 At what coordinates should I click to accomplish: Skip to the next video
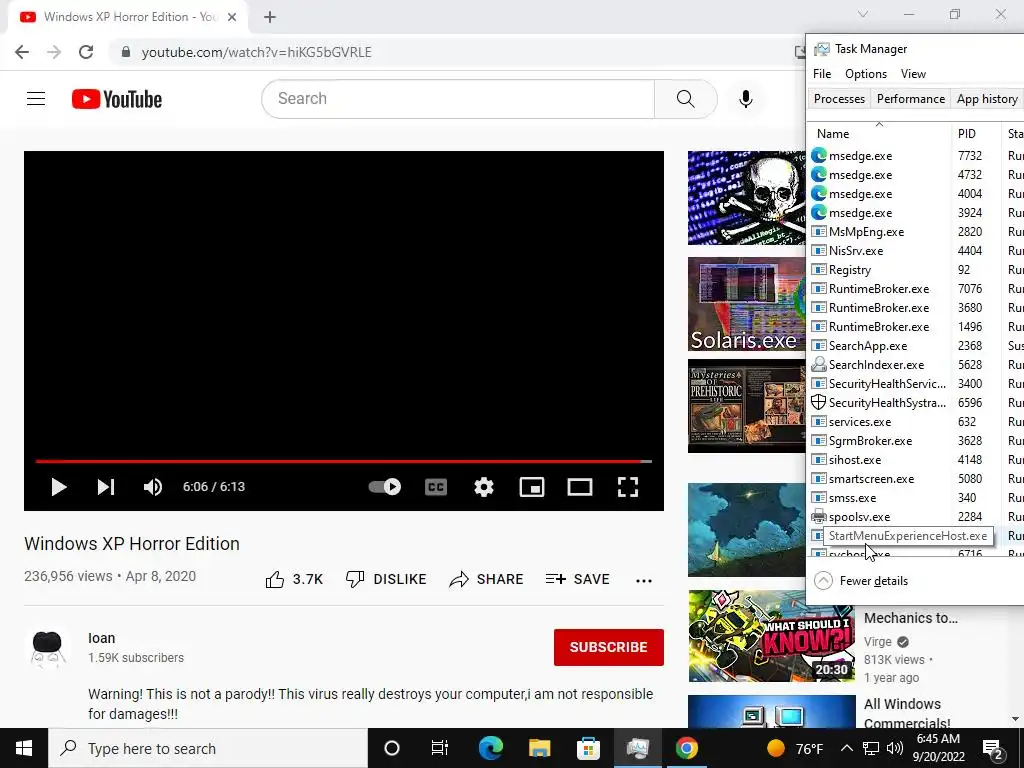(106, 487)
